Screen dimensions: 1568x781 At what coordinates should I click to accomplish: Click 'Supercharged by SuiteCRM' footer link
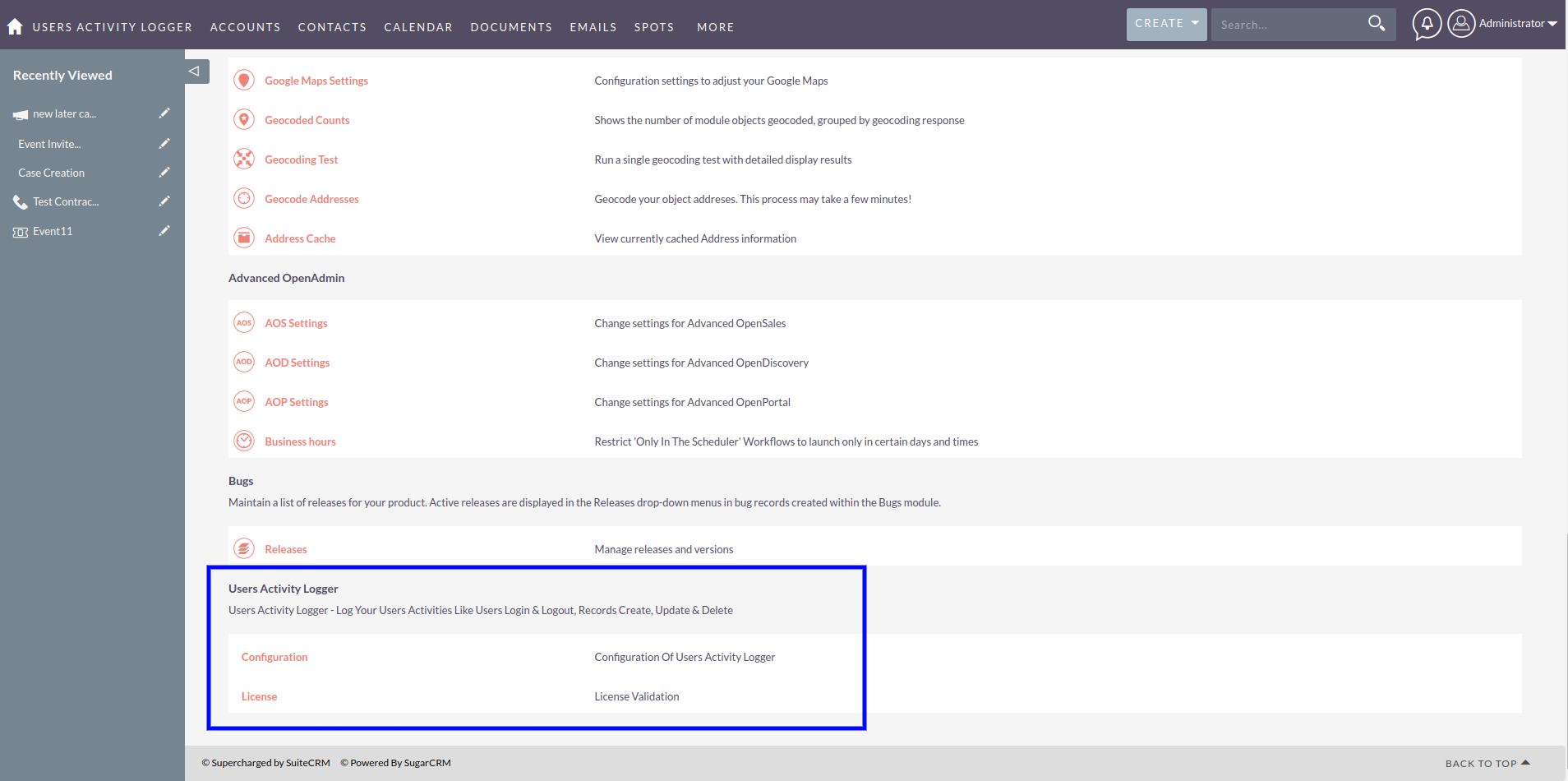266,763
